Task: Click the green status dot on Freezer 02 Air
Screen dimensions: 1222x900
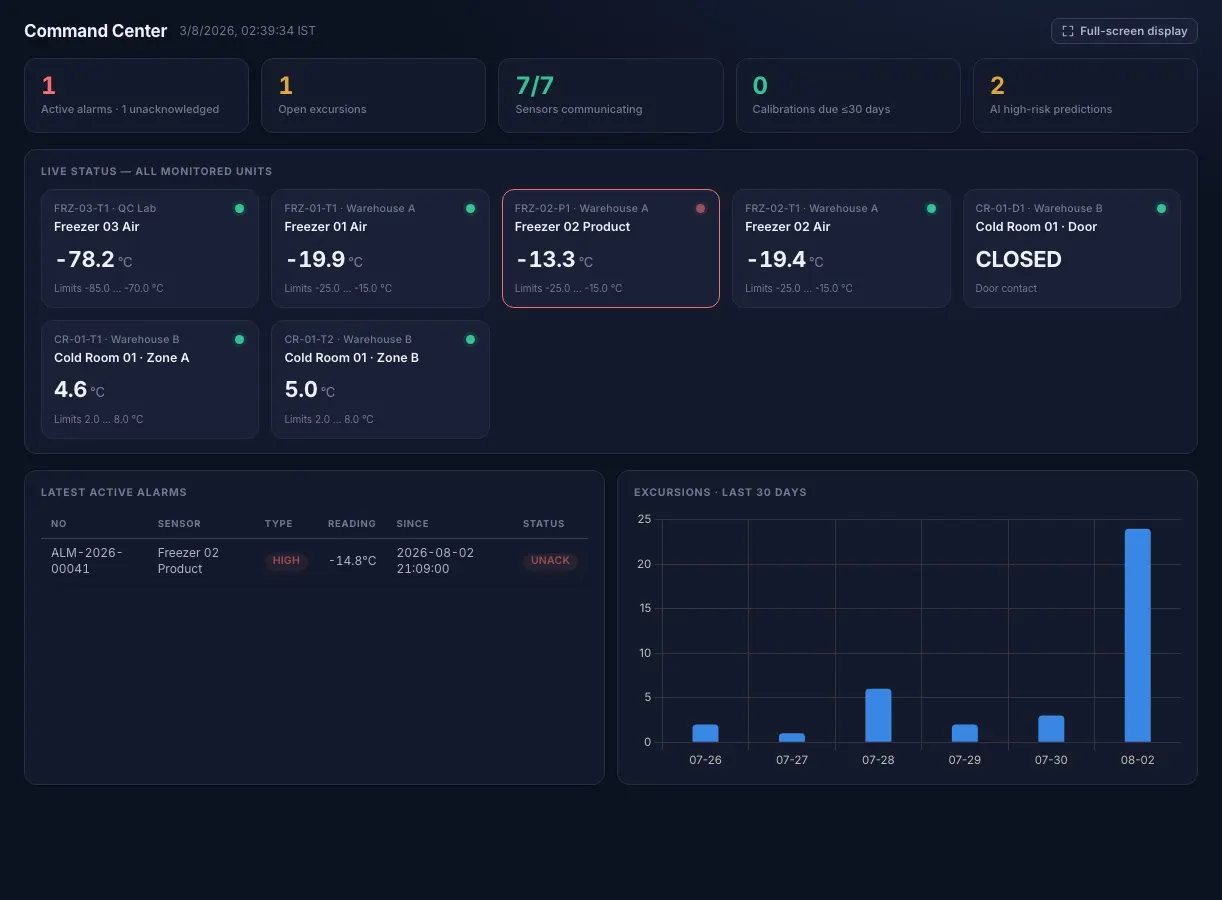Action: 931,208
